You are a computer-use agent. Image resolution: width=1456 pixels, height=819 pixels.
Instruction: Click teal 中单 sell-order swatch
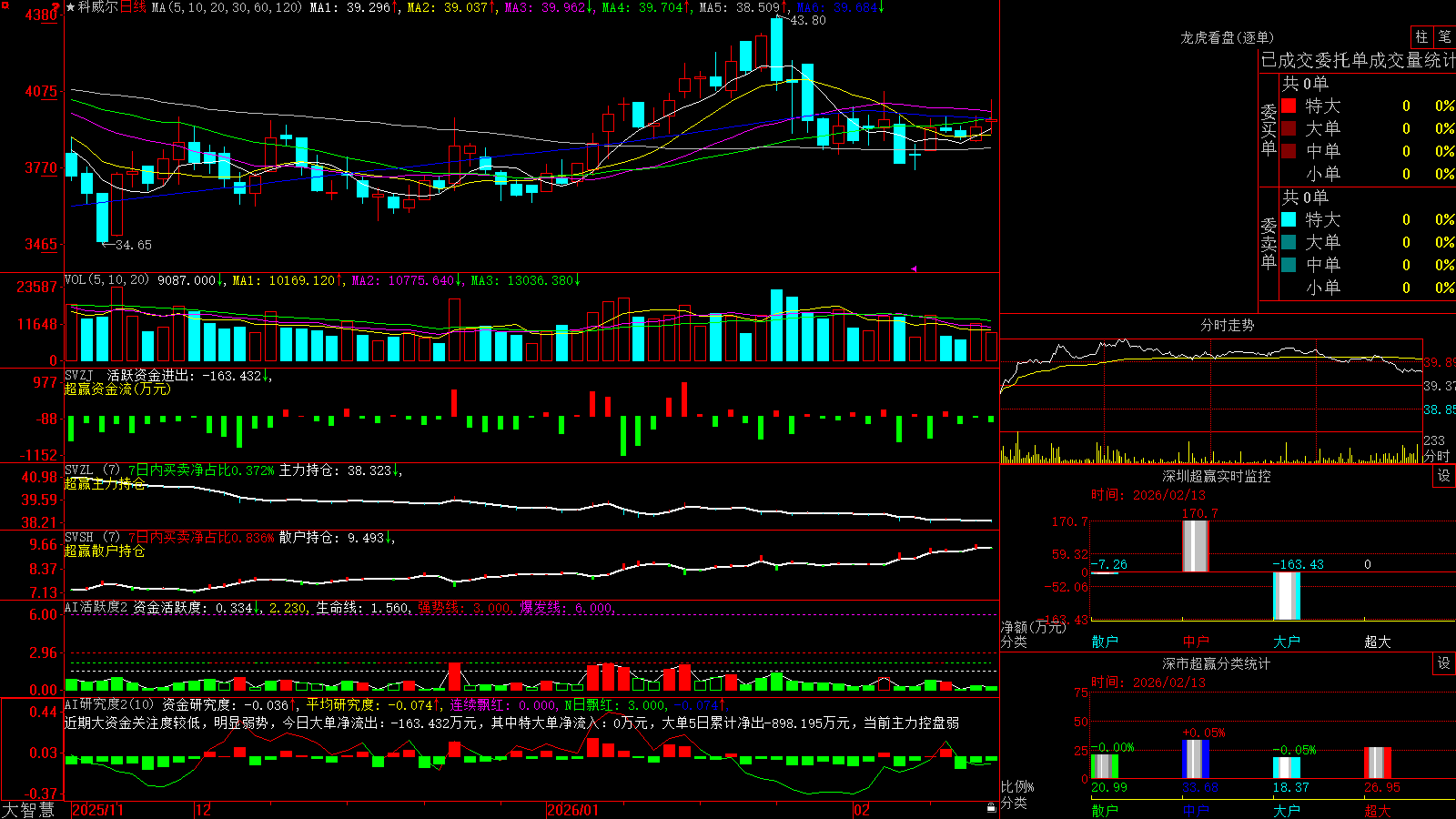pyautogui.click(x=1289, y=265)
